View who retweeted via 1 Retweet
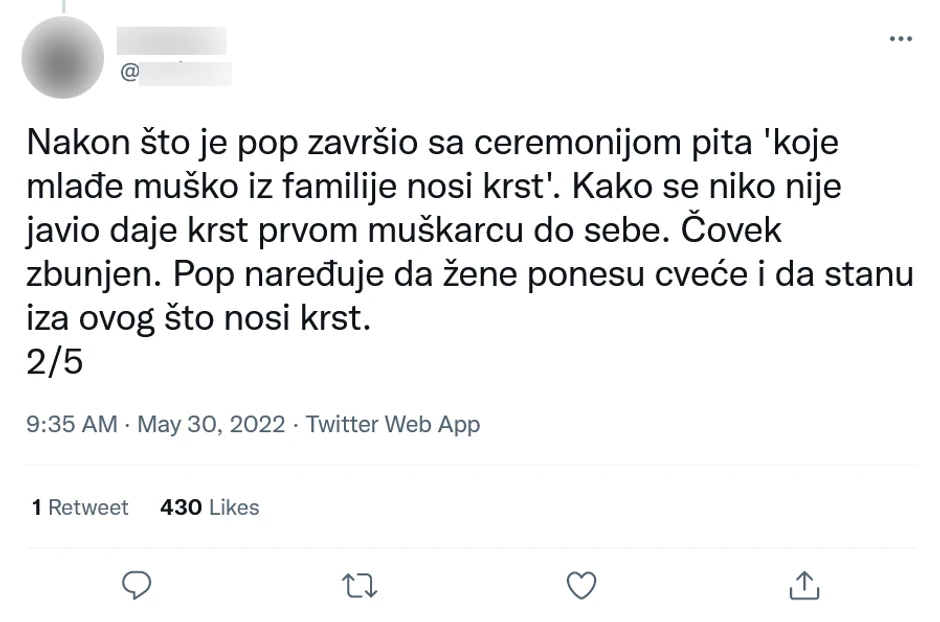 click(80, 507)
